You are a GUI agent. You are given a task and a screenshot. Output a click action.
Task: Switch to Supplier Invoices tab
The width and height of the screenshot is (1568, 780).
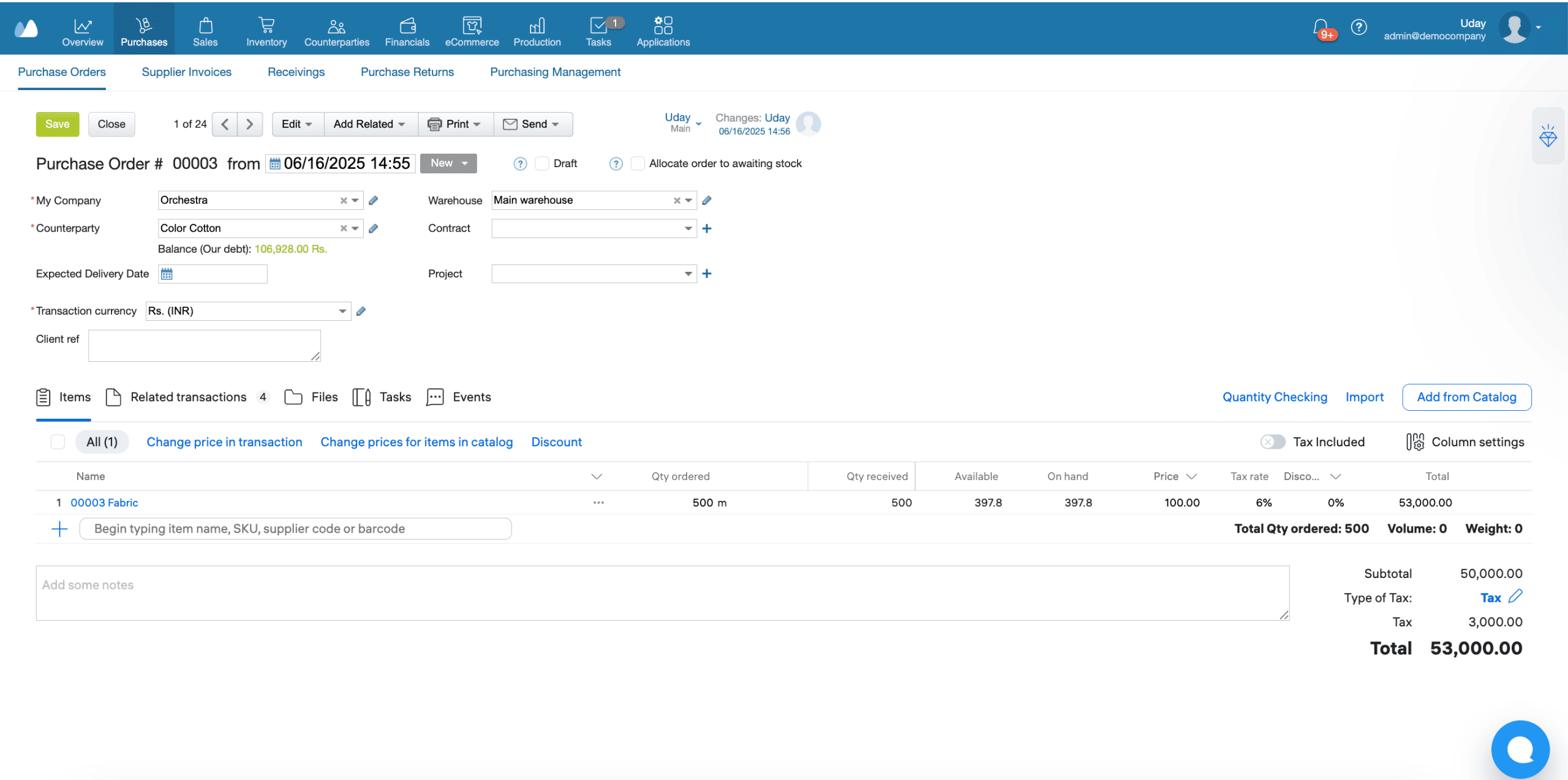pos(187,72)
